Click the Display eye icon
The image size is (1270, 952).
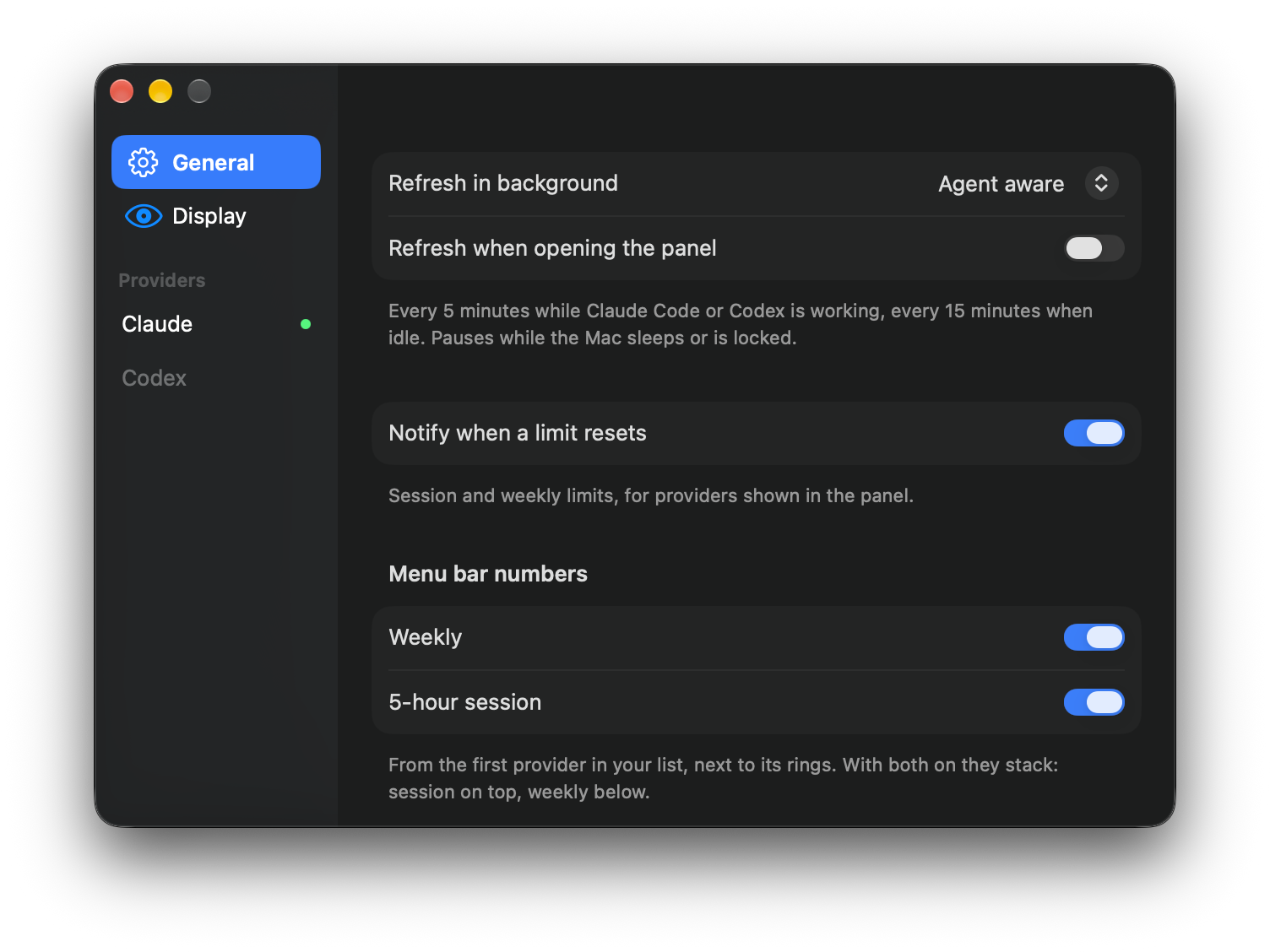coord(144,216)
